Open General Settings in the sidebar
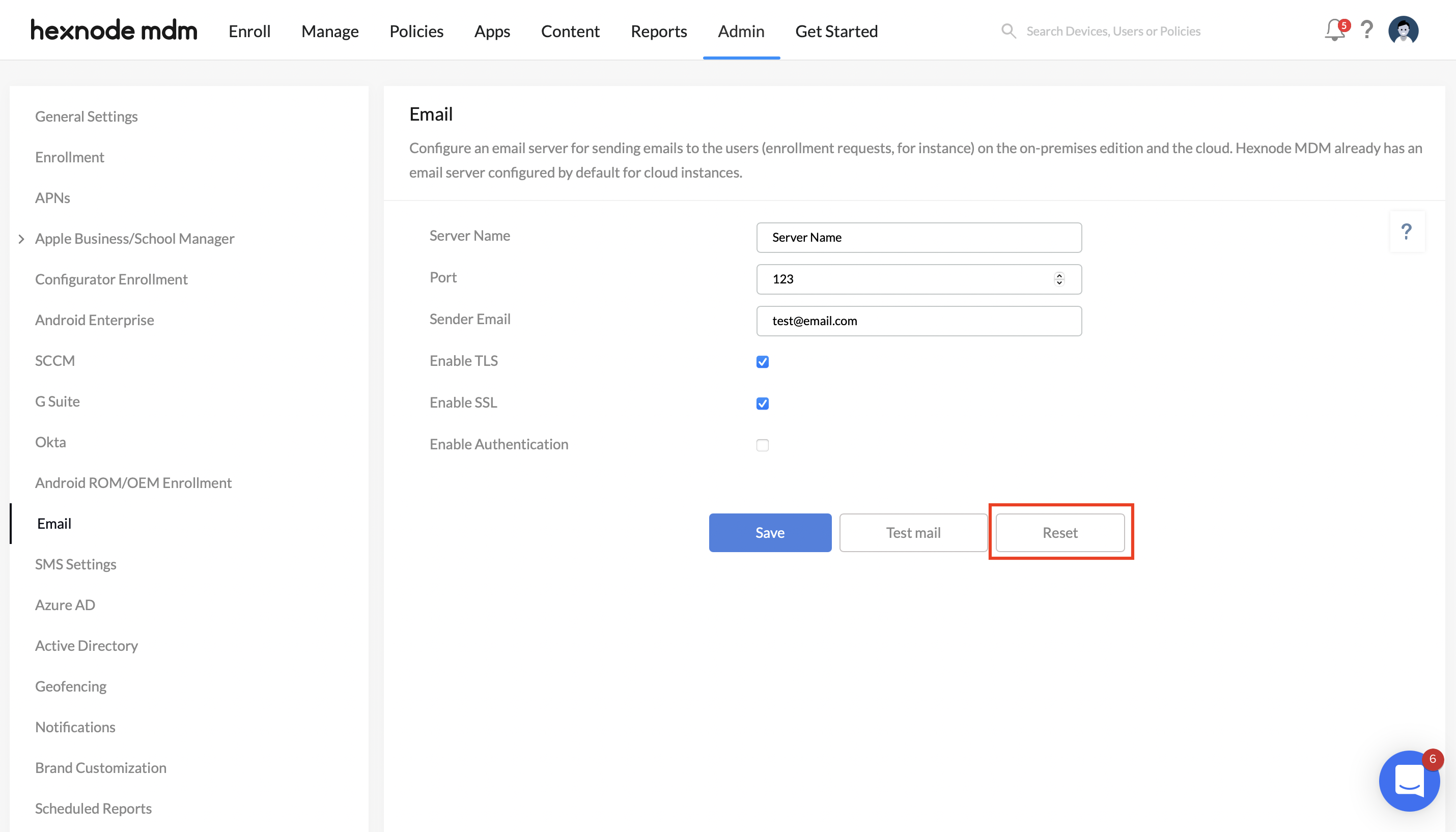 point(87,117)
